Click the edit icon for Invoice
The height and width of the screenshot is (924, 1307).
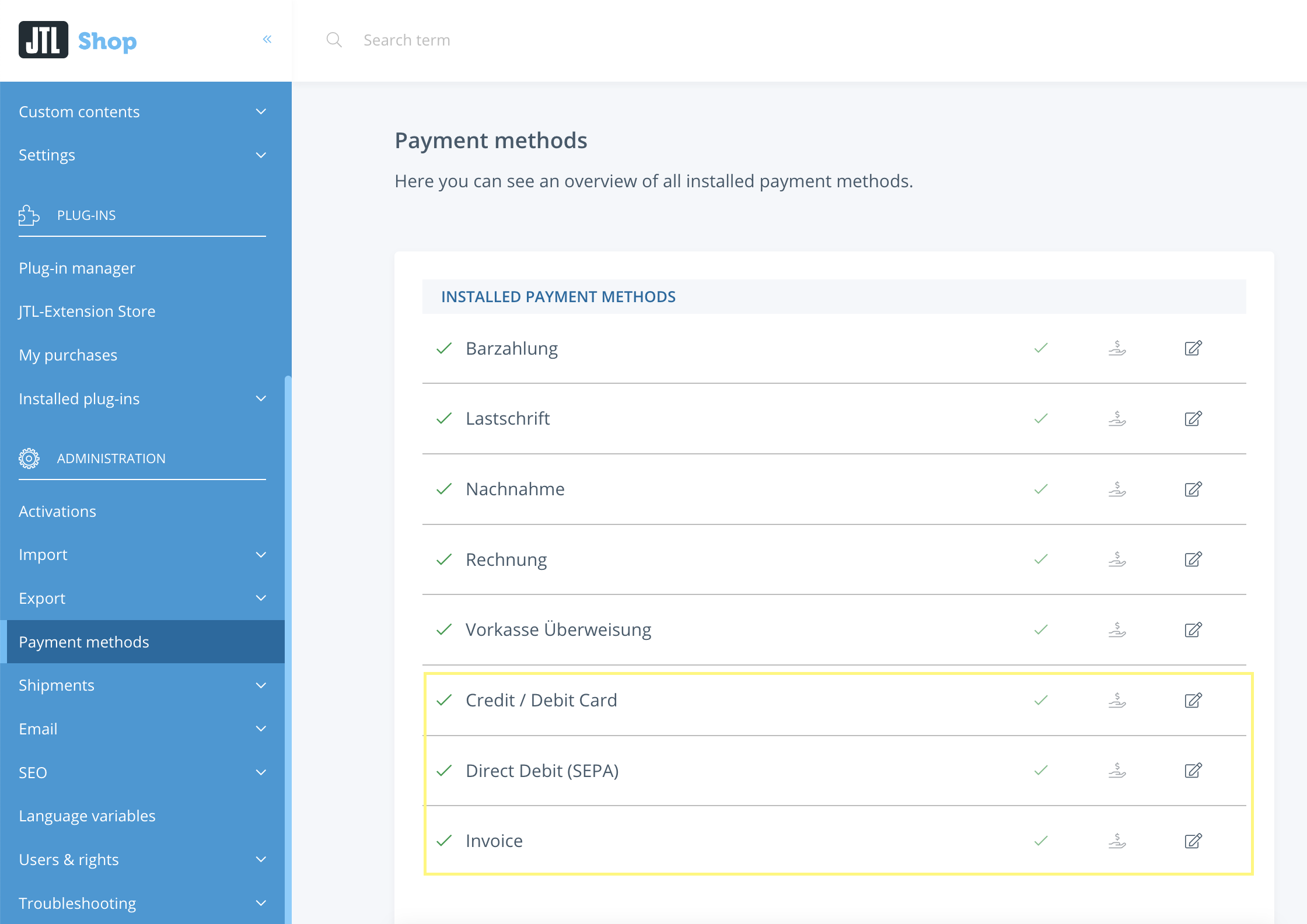[1192, 840]
